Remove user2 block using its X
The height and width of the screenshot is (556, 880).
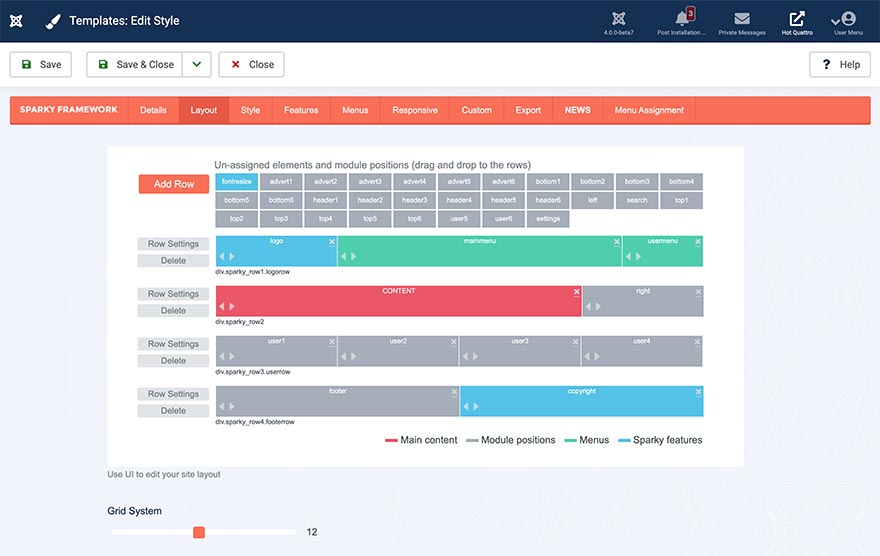click(x=453, y=342)
